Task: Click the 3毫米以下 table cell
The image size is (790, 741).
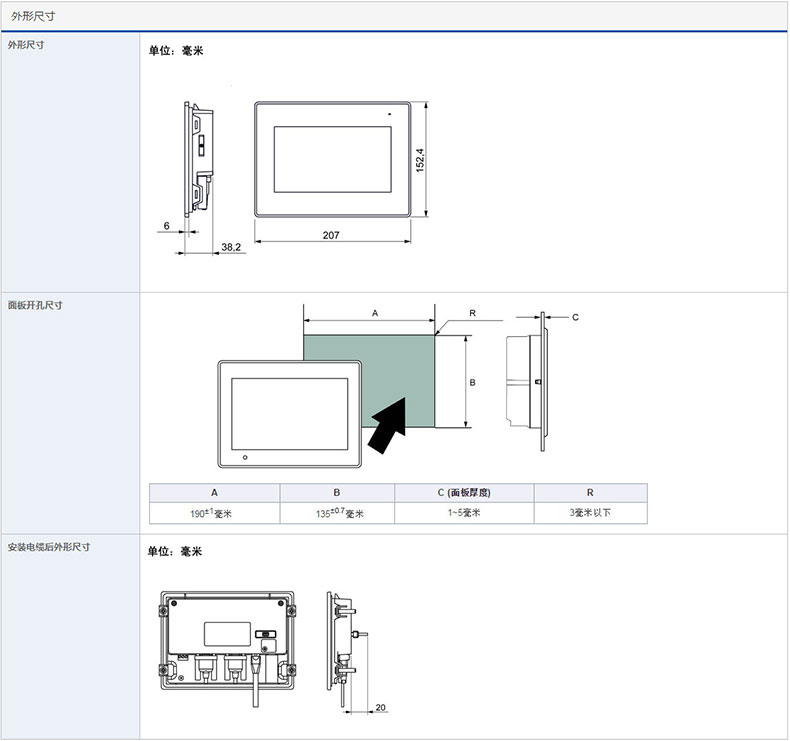Action: pyautogui.click(x=590, y=513)
